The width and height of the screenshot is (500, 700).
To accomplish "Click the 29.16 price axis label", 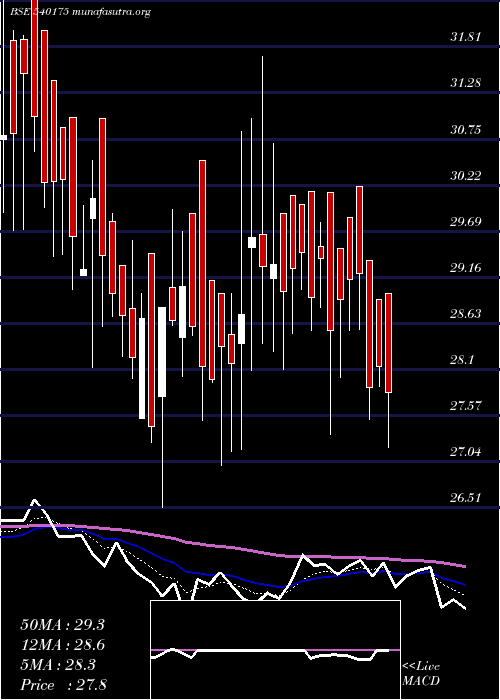I will tap(466, 267).
